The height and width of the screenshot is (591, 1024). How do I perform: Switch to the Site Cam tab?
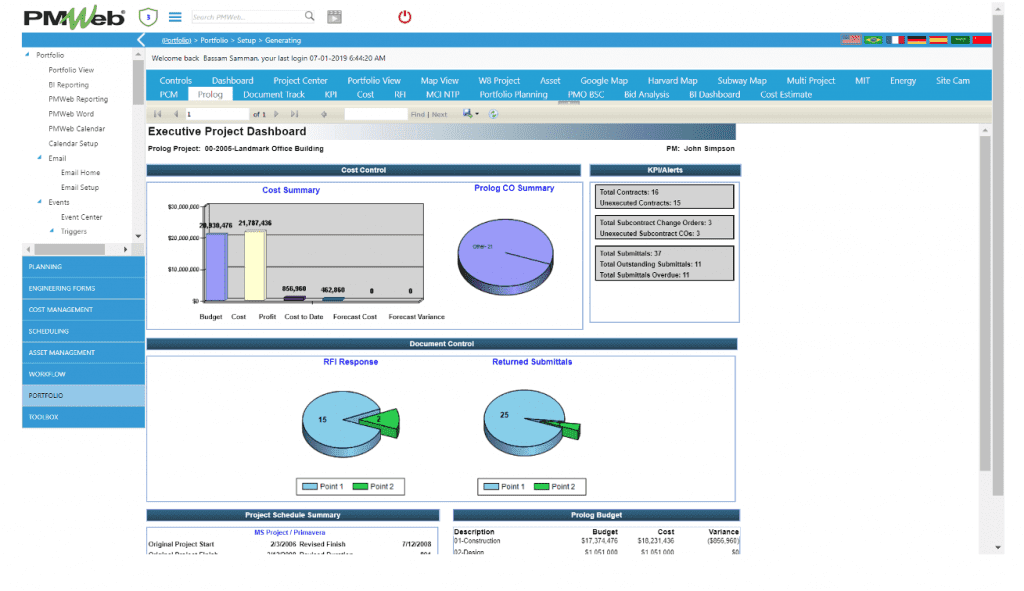[x=953, y=80]
